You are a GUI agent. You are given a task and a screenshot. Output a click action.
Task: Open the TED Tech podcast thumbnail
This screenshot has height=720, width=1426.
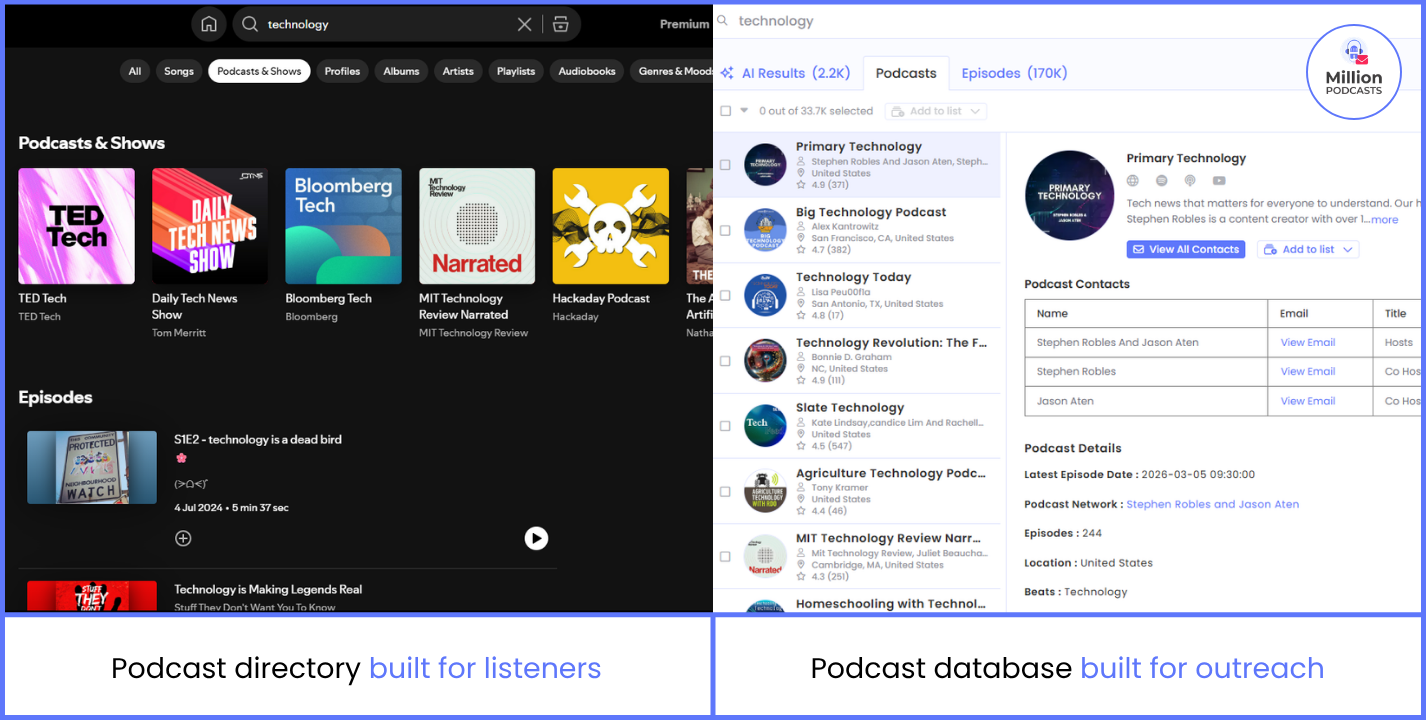coord(76,226)
